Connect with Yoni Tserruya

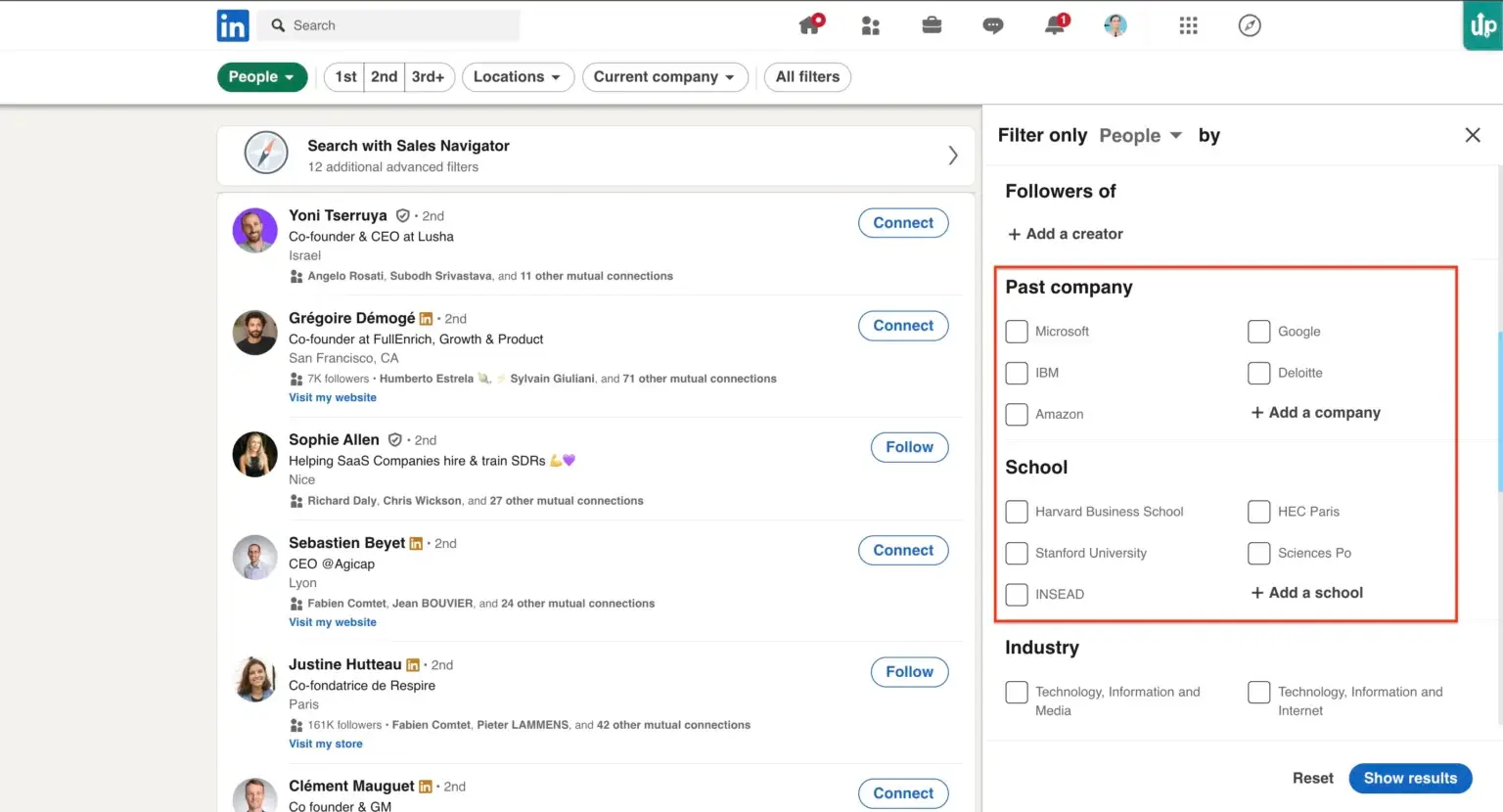903,223
